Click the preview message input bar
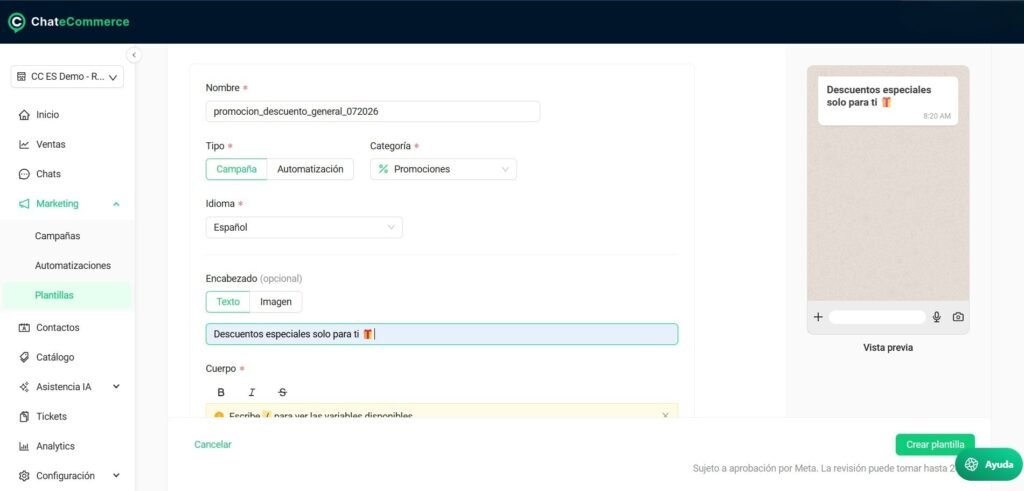 point(877,317)
